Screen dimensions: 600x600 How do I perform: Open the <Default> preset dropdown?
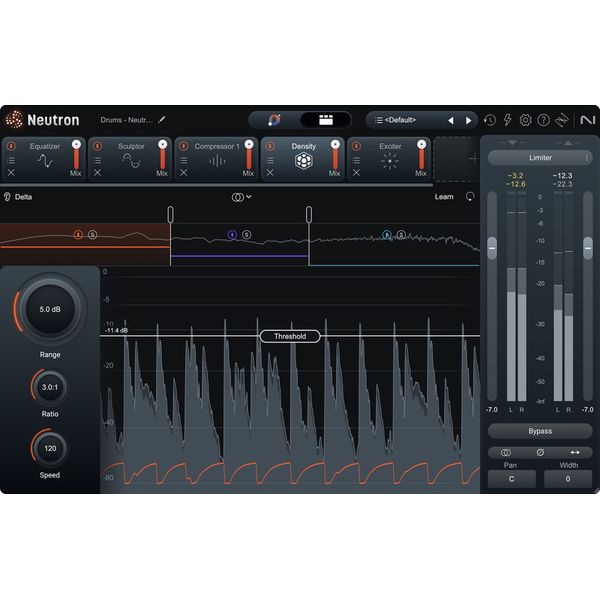(407, 120)
